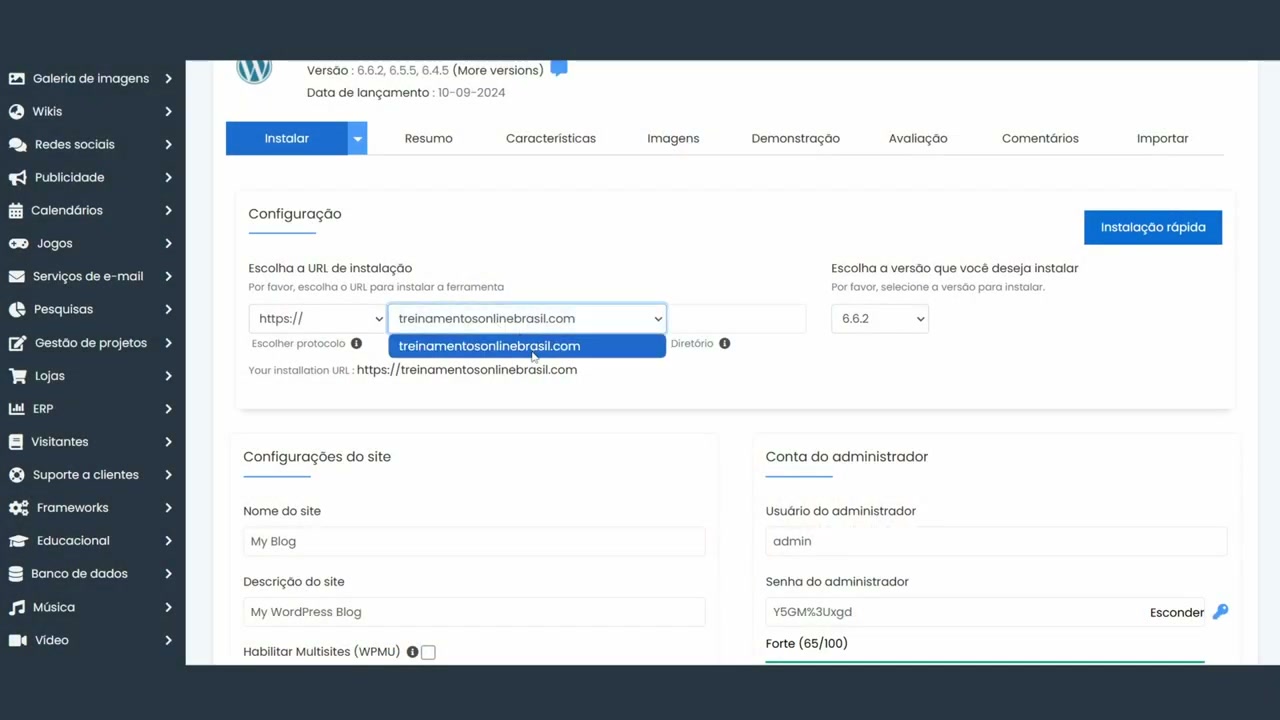Click the Vídeo camera icon
Screen dimensions: 1280x720
[x=17, y=640]
